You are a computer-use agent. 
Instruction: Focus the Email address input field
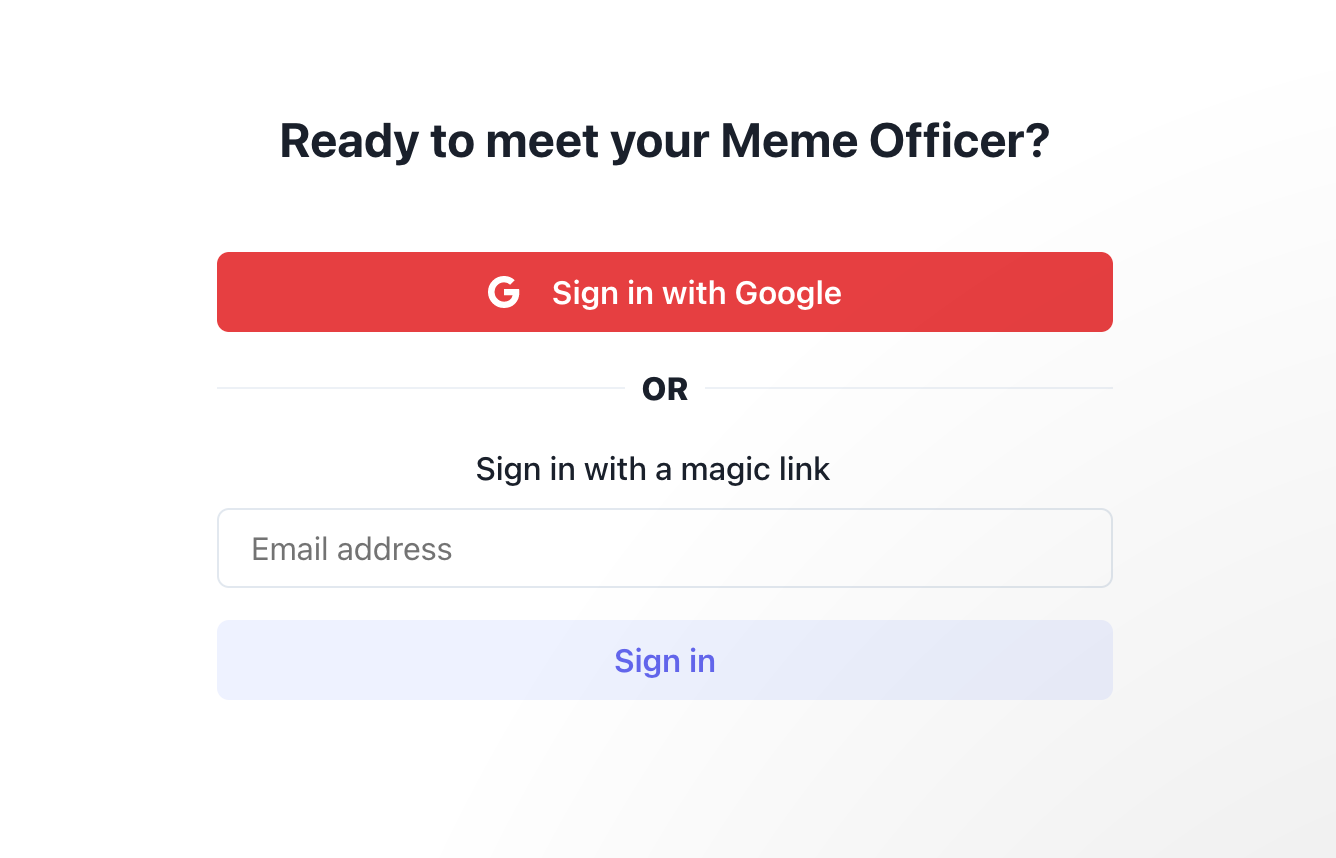pyautogui.click(x=664, y=548)
